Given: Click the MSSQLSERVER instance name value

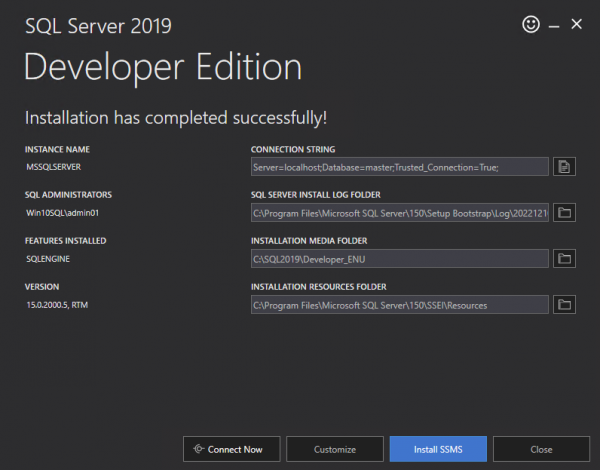Looking at the screenshot, I should tap(54, 167).
